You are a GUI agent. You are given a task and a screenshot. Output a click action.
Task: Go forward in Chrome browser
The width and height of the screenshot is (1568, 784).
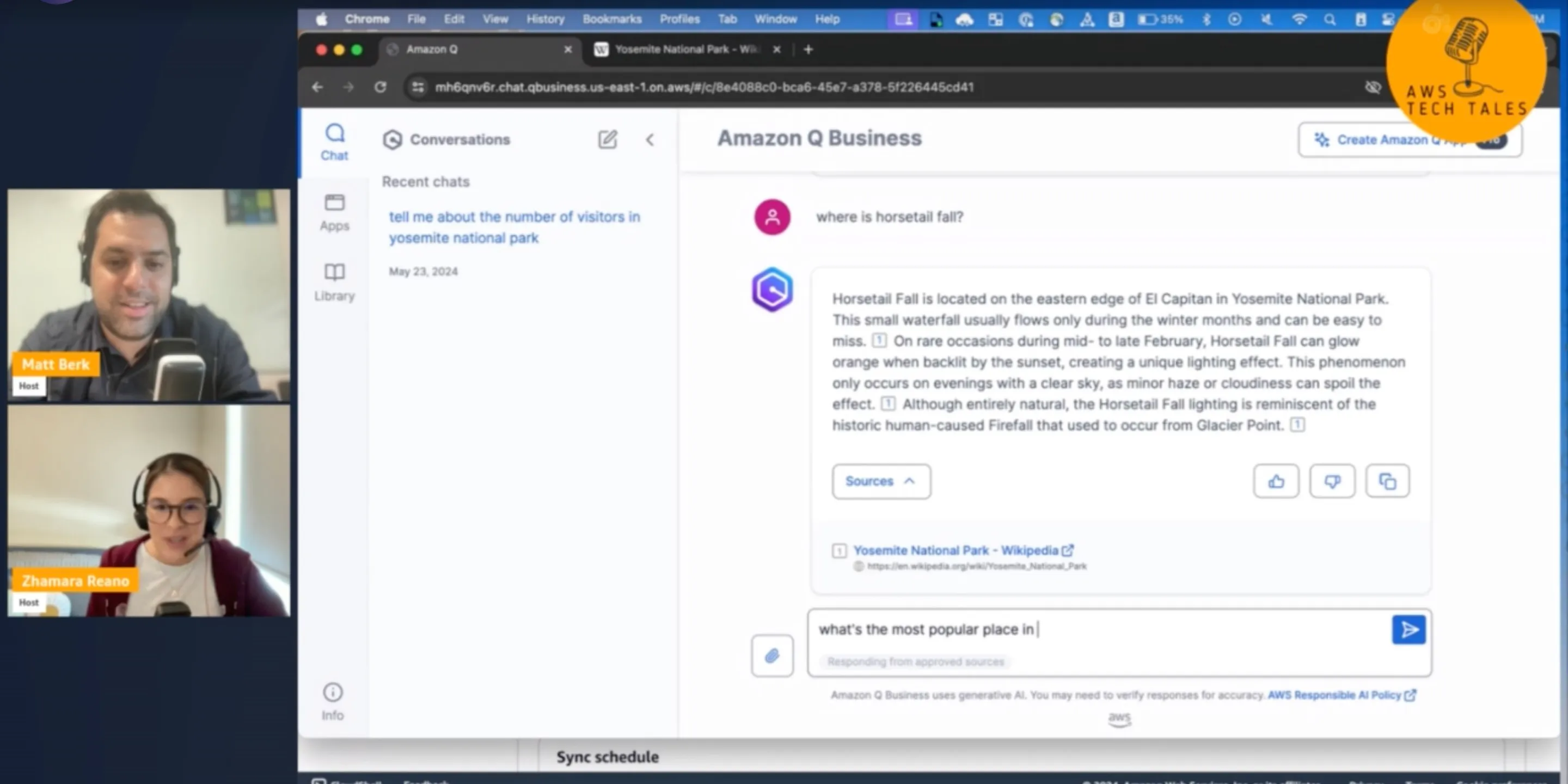[x=348, y=87]
